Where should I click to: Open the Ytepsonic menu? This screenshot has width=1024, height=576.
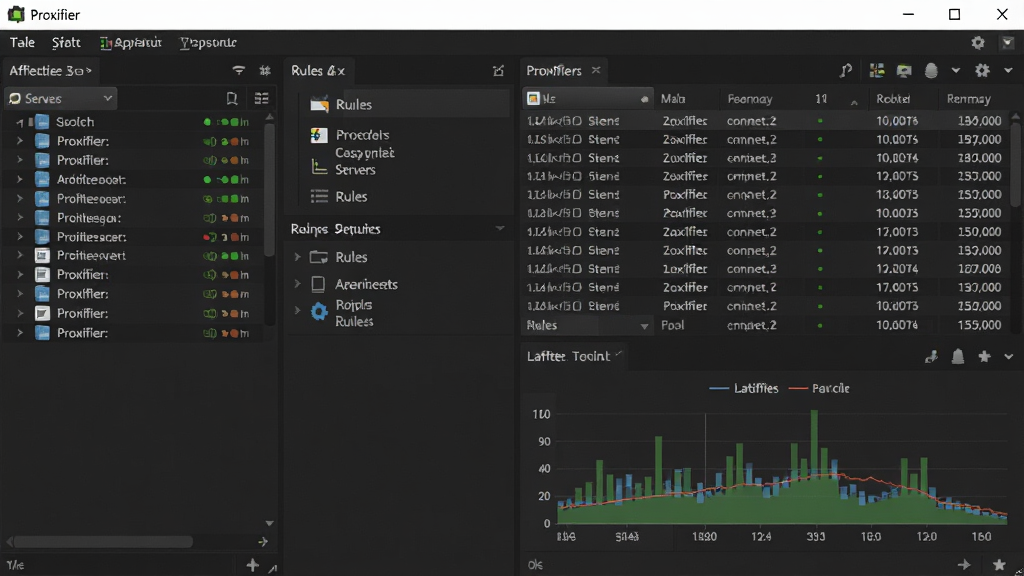click(208, 42)
